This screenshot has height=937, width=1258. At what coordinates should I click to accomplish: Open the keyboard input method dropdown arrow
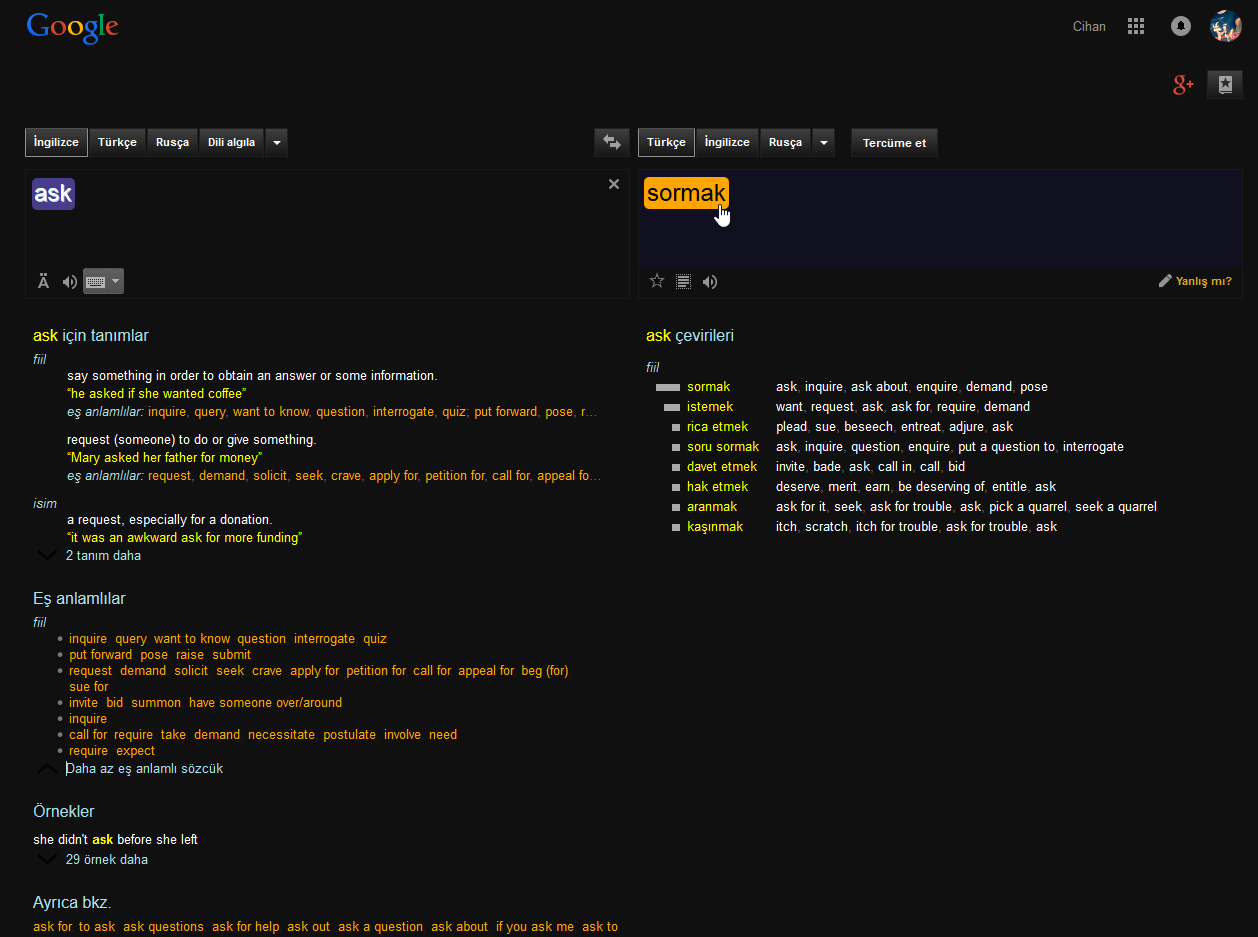click(116, 282)
